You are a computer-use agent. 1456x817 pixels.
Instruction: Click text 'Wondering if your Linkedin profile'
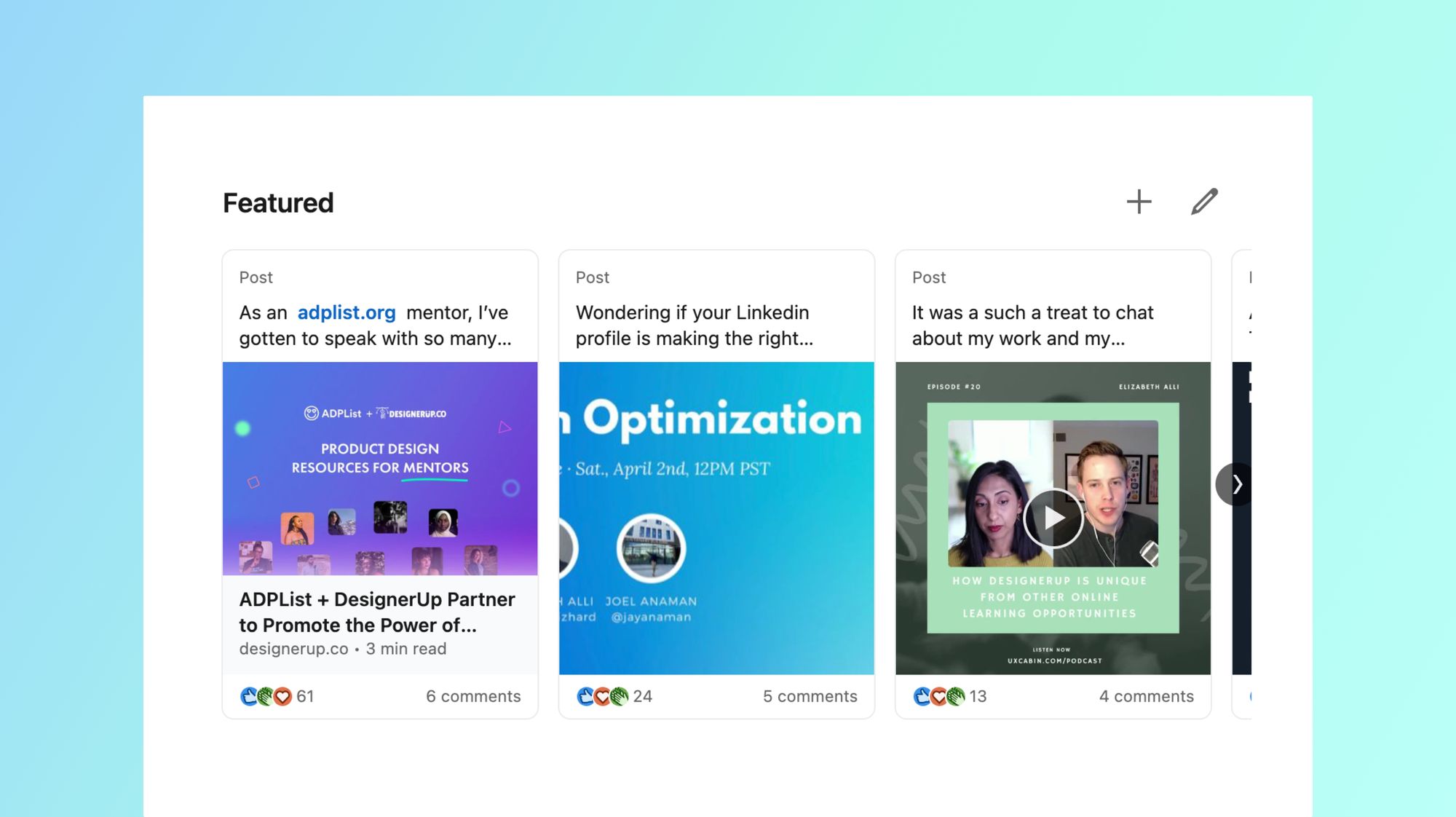(695, 325)
